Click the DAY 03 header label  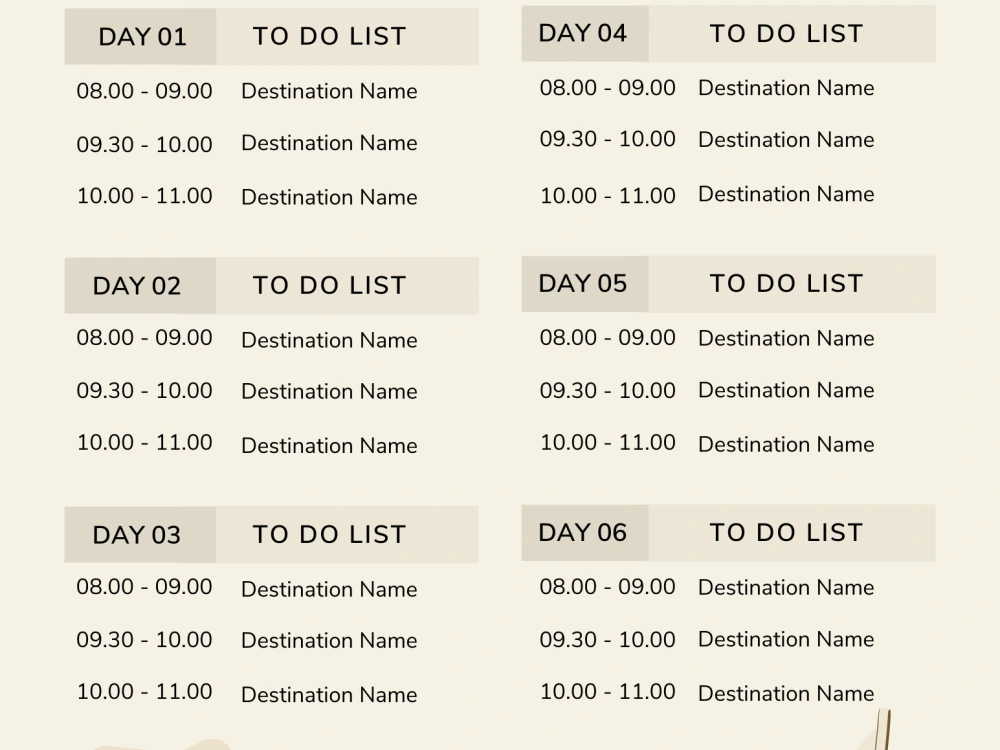pyautogui.click(x=137, y=535)
